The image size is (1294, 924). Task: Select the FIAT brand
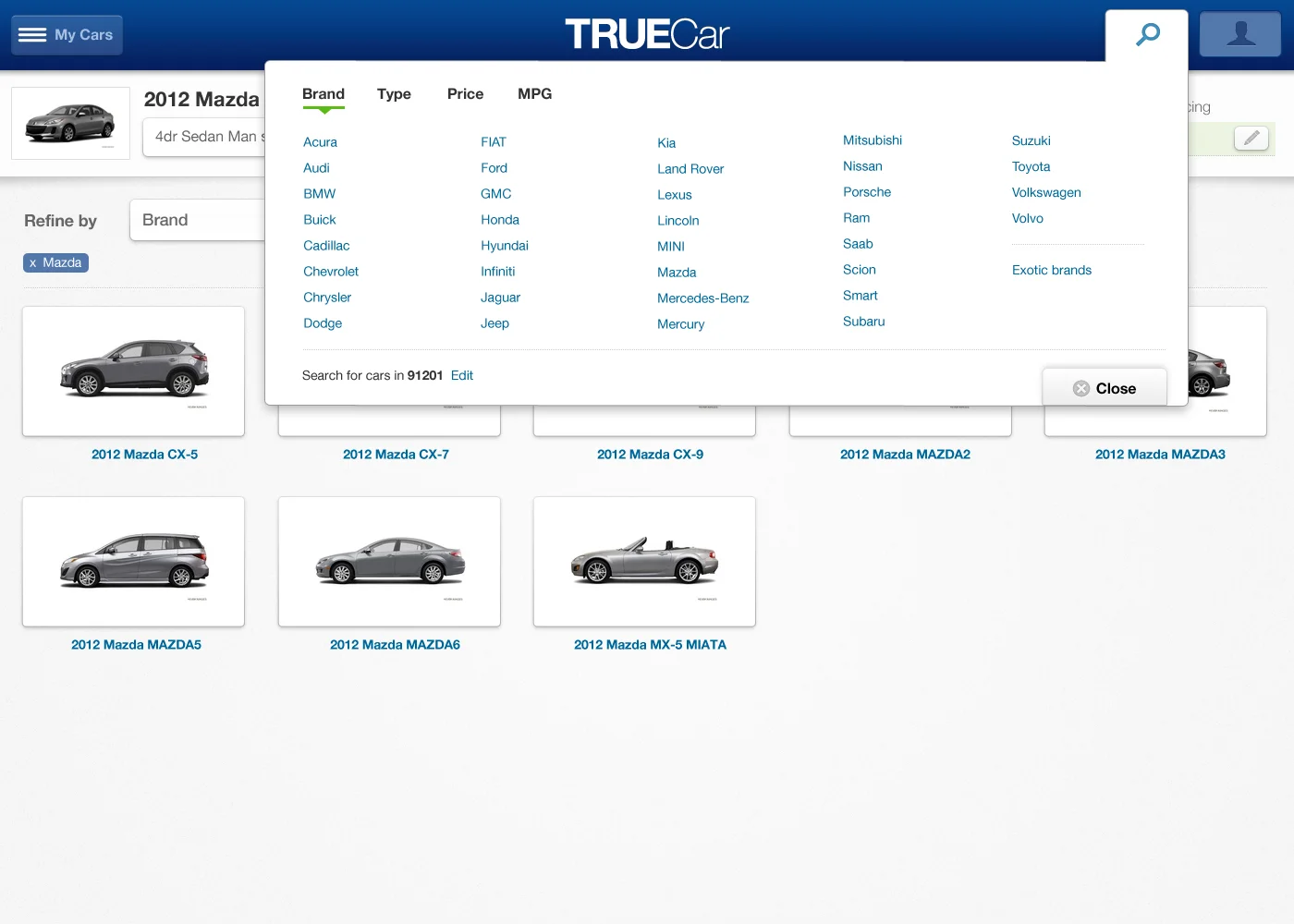point(494,142)
